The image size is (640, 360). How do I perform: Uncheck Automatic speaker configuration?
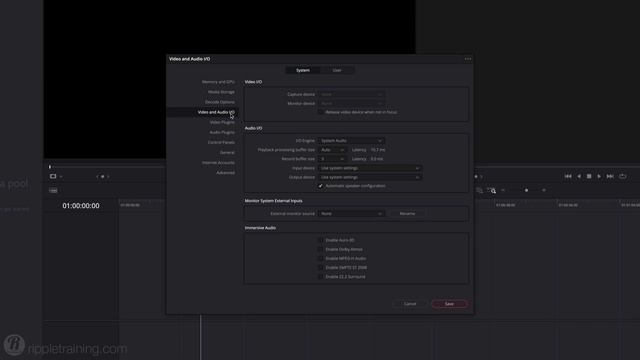321,186
